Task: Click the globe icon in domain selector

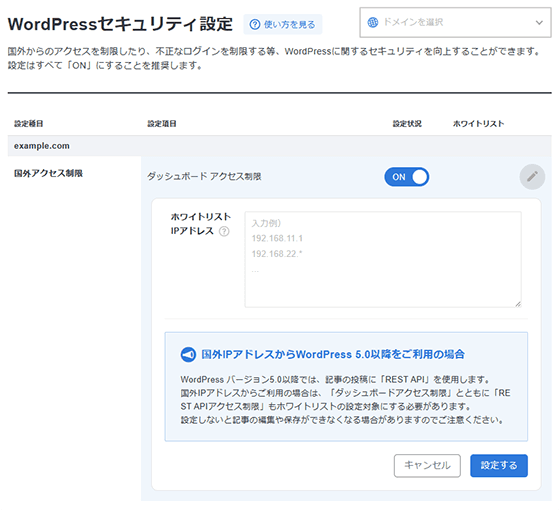Action: 372,22
